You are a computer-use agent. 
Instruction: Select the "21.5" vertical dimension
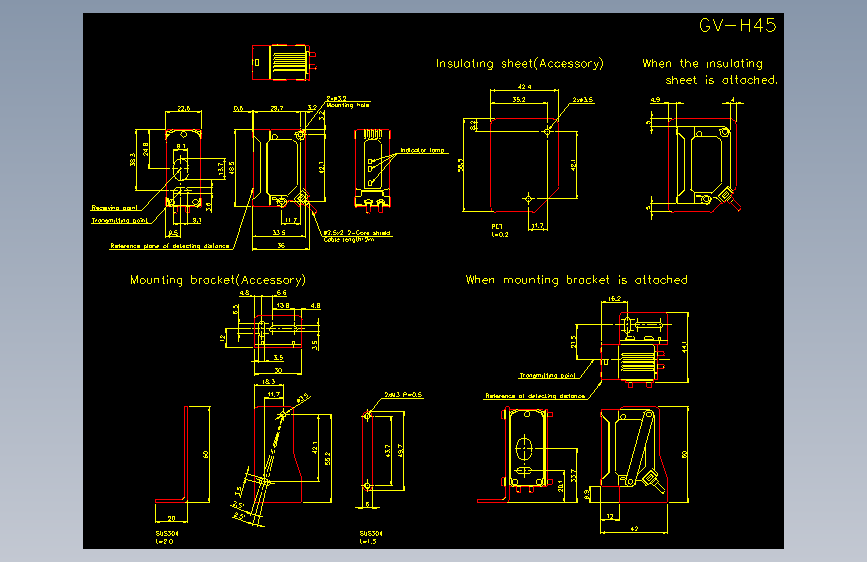(573, 341)
